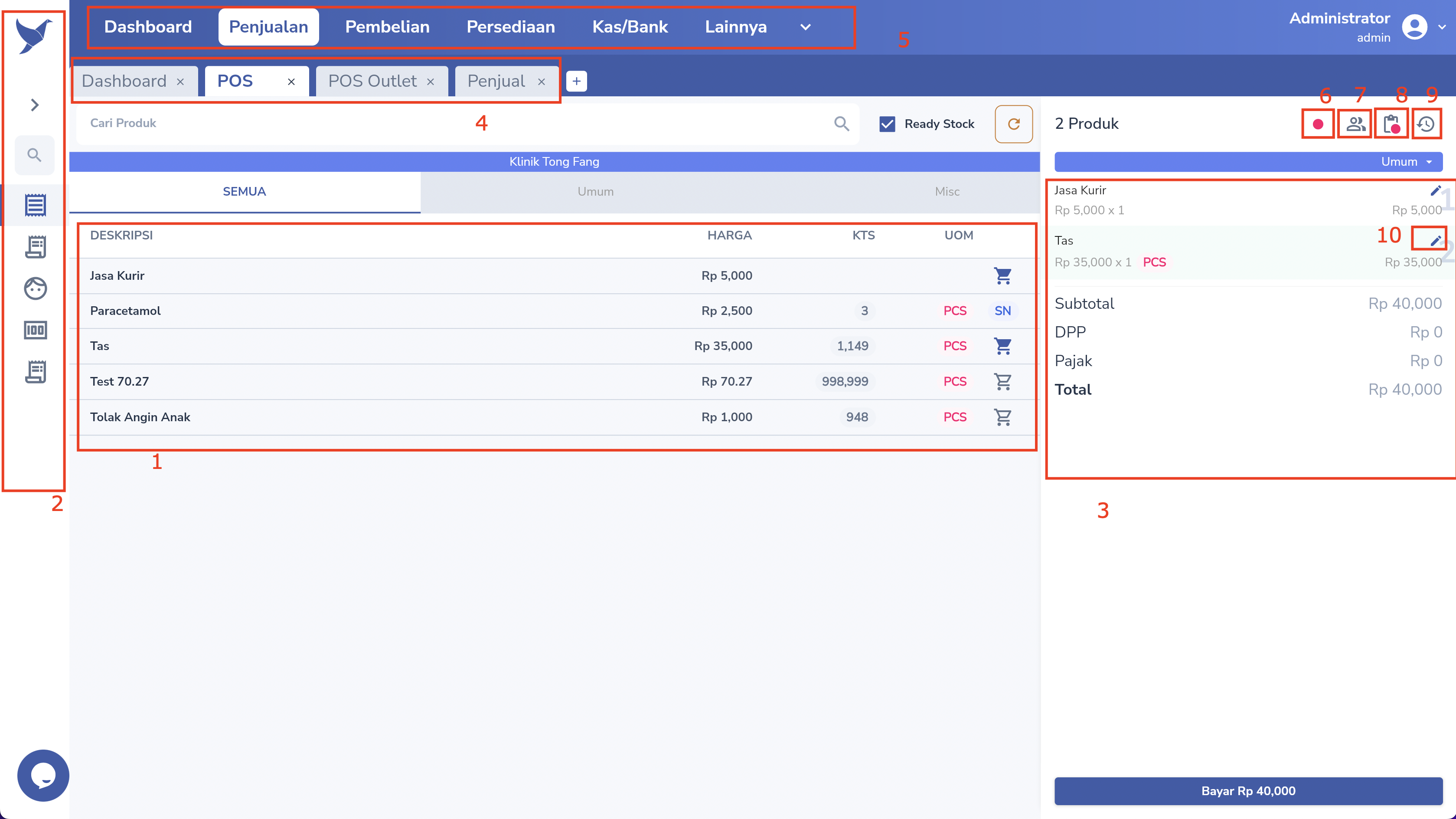Viewport: 1456px width, 819px height.
Task: Click the magnifier icon in product search
Action: click(x=842, y=123)
